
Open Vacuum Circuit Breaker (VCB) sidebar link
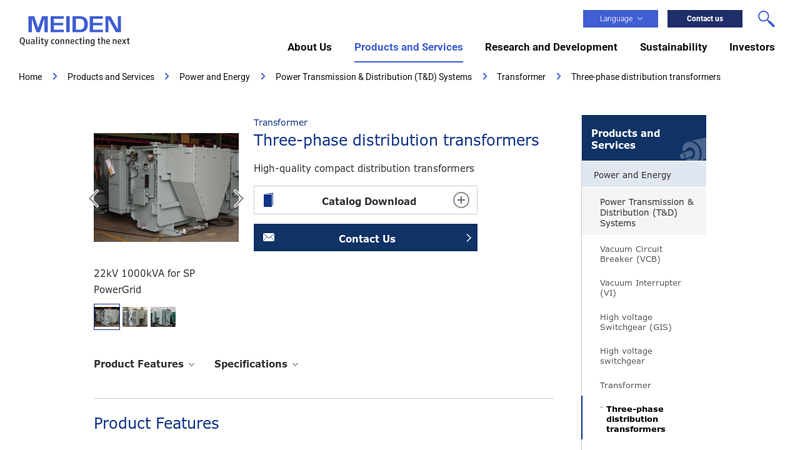click(x=631, y=254)
